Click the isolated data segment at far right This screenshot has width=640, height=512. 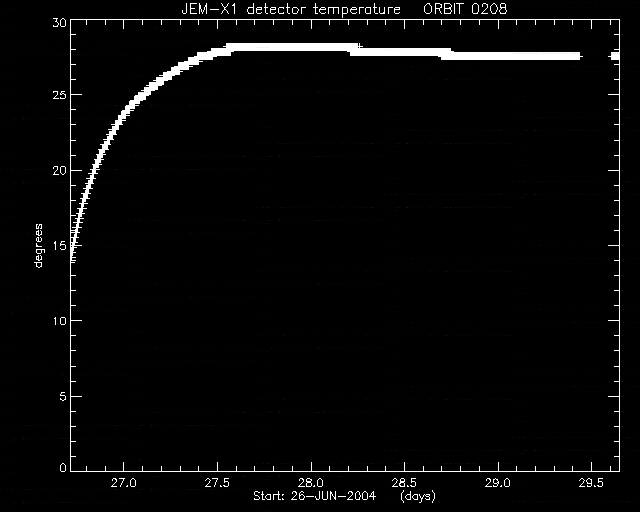point(615,56)
